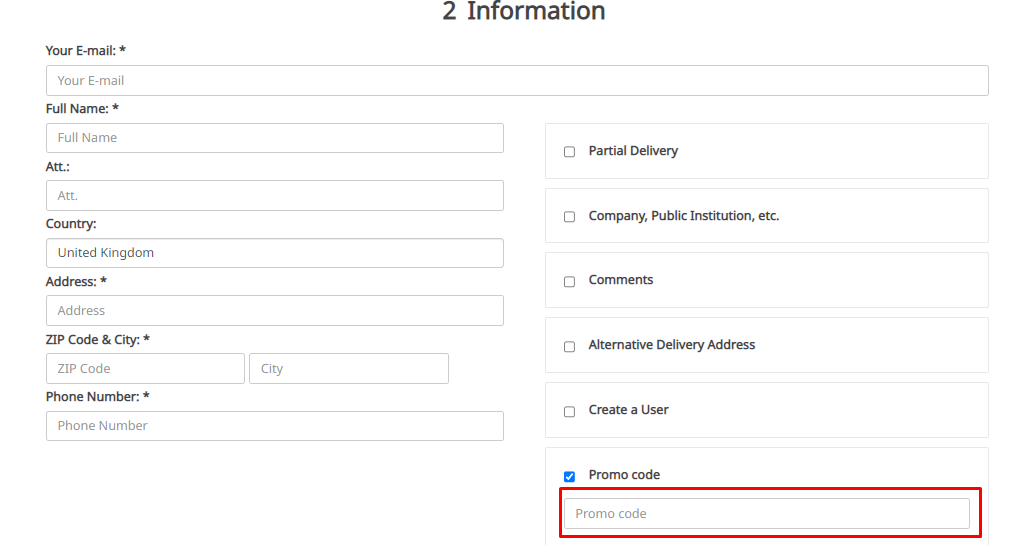Viewport: 1009px width, 545px height.
Task: Open the Country dropdown showing United Kingdom
Action: [275, 253]
